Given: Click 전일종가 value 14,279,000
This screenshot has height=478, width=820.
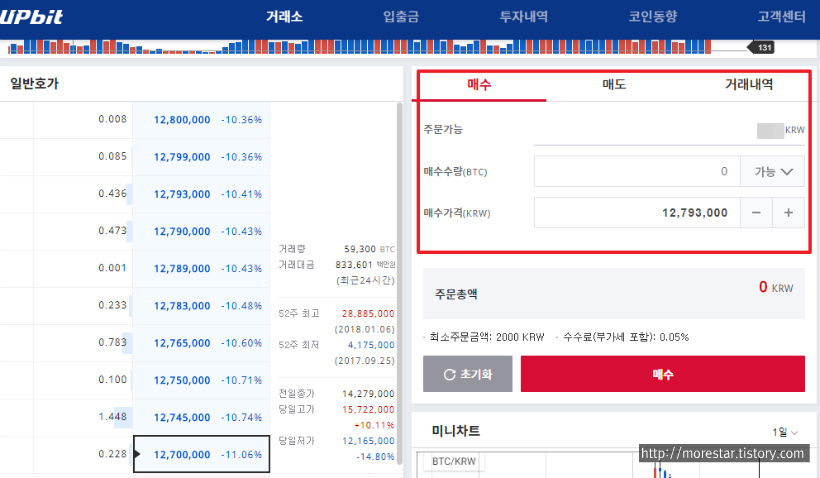Looking at the screenshot, I should [368, 393].
